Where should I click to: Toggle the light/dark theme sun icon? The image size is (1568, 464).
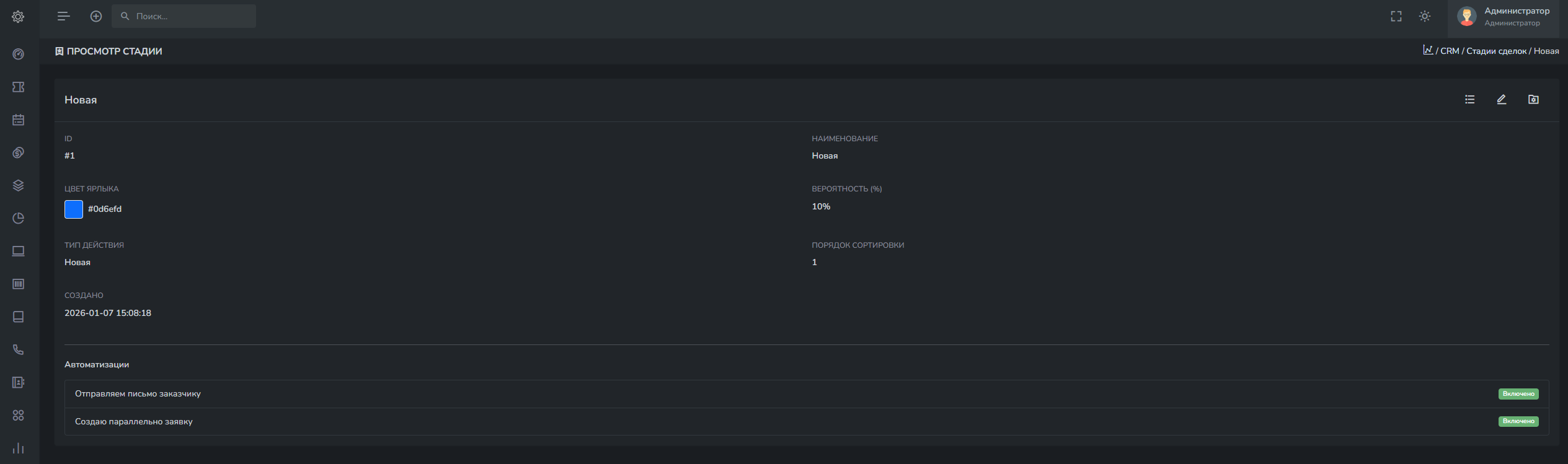pos(1424,16)
